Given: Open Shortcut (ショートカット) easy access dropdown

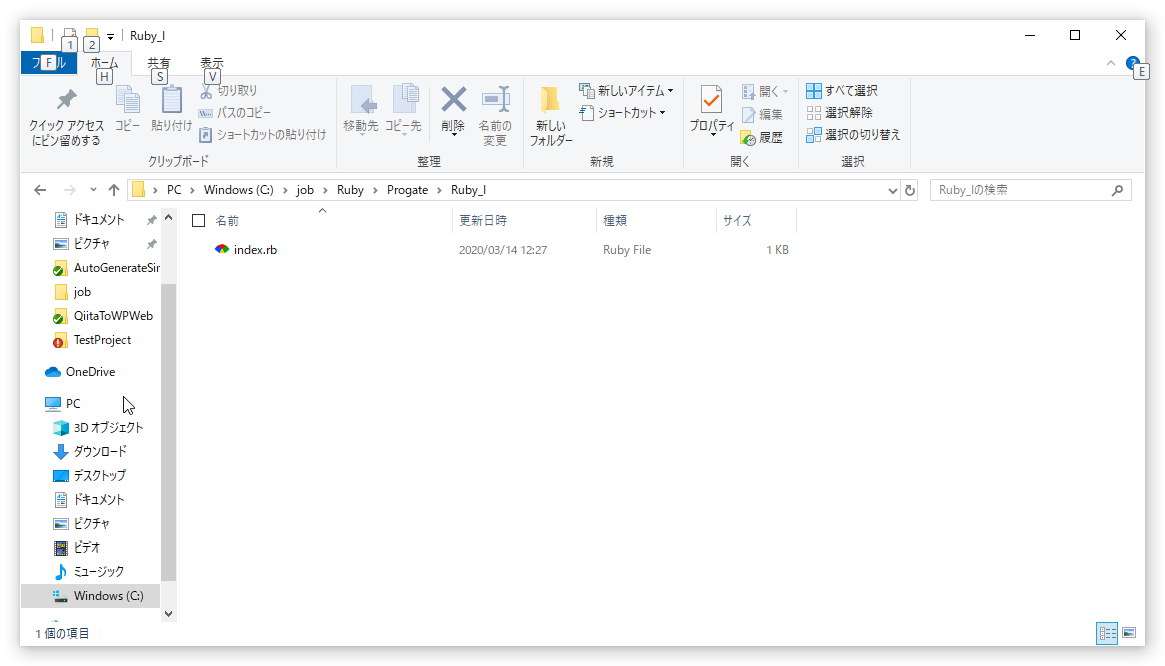Looking at the screenshot, I should (623, 113).
